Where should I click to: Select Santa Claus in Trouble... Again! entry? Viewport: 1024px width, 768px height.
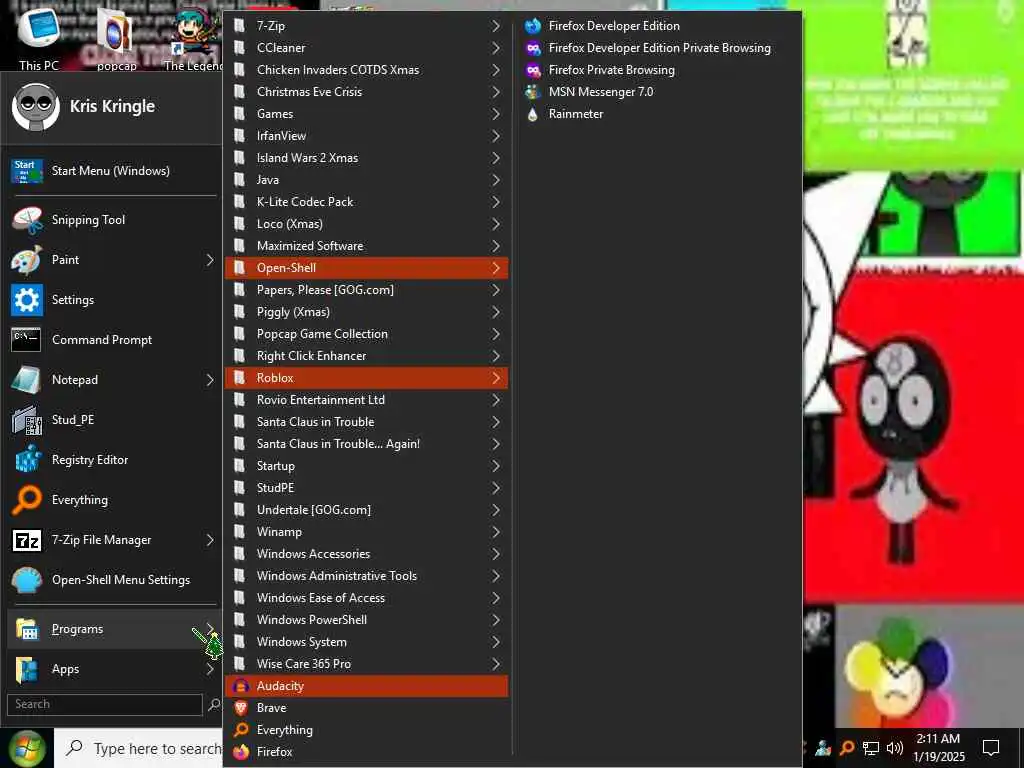pos(366,444)
